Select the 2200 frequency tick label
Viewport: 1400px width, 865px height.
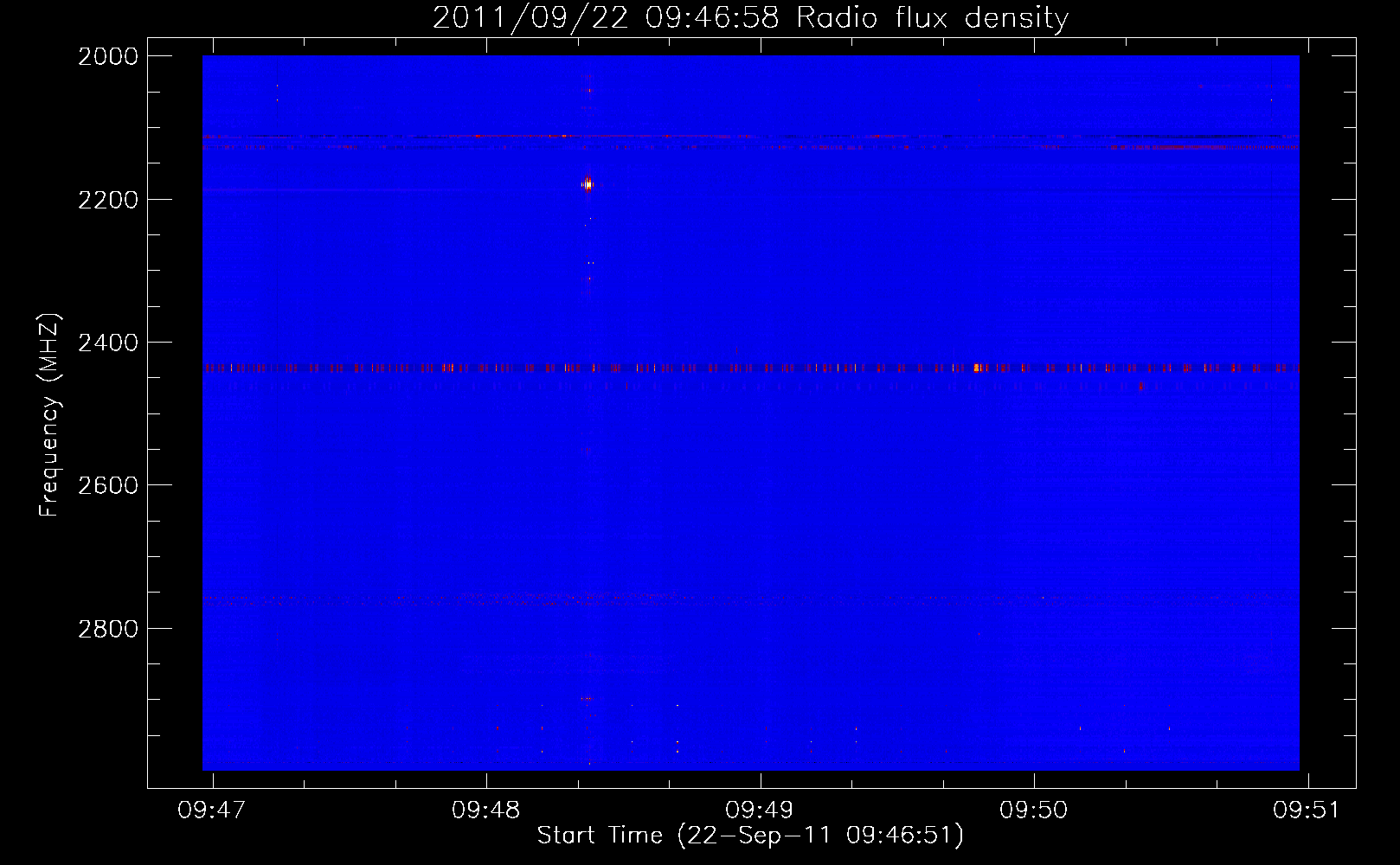tap(108, 200)
